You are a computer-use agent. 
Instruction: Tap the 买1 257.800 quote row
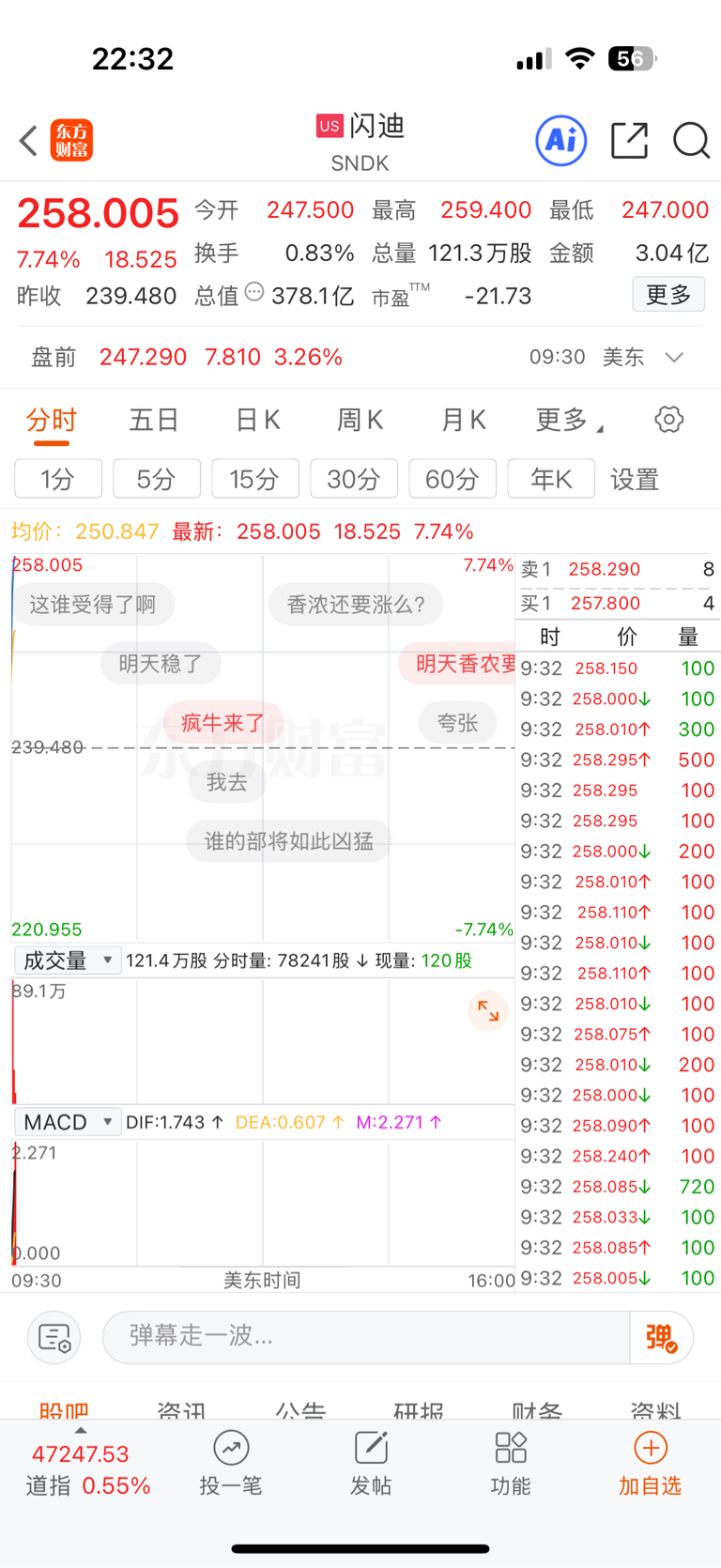[618, 603]
